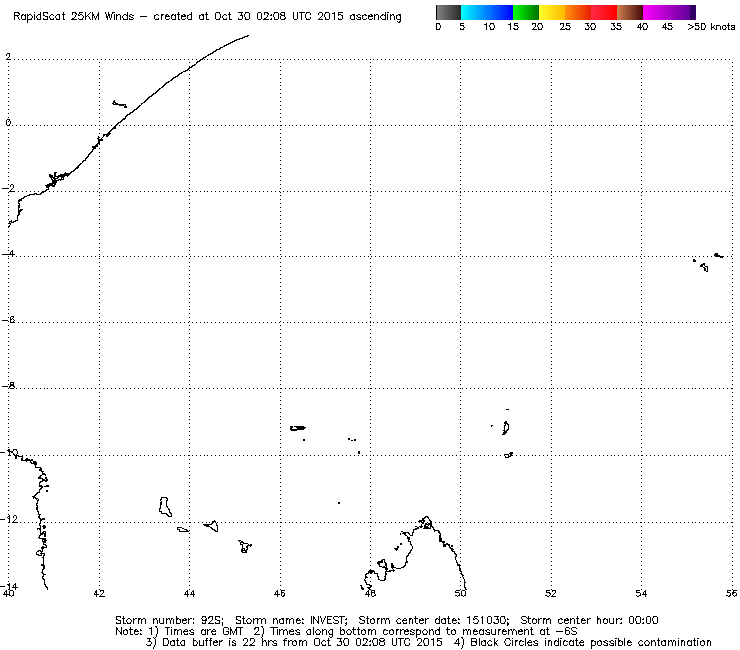Click the northern Madagascar outline near 49E

click(x=415, y=552)
